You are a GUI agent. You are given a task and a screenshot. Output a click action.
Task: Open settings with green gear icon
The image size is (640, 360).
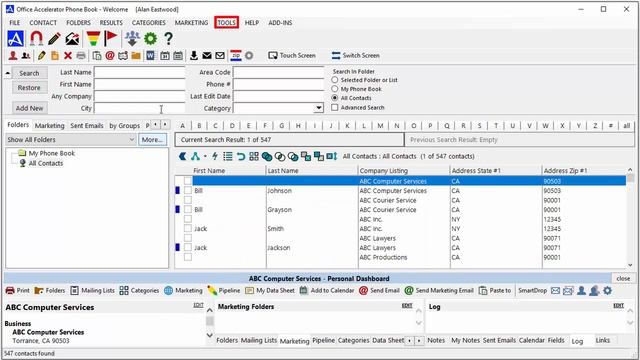[150, 39]
